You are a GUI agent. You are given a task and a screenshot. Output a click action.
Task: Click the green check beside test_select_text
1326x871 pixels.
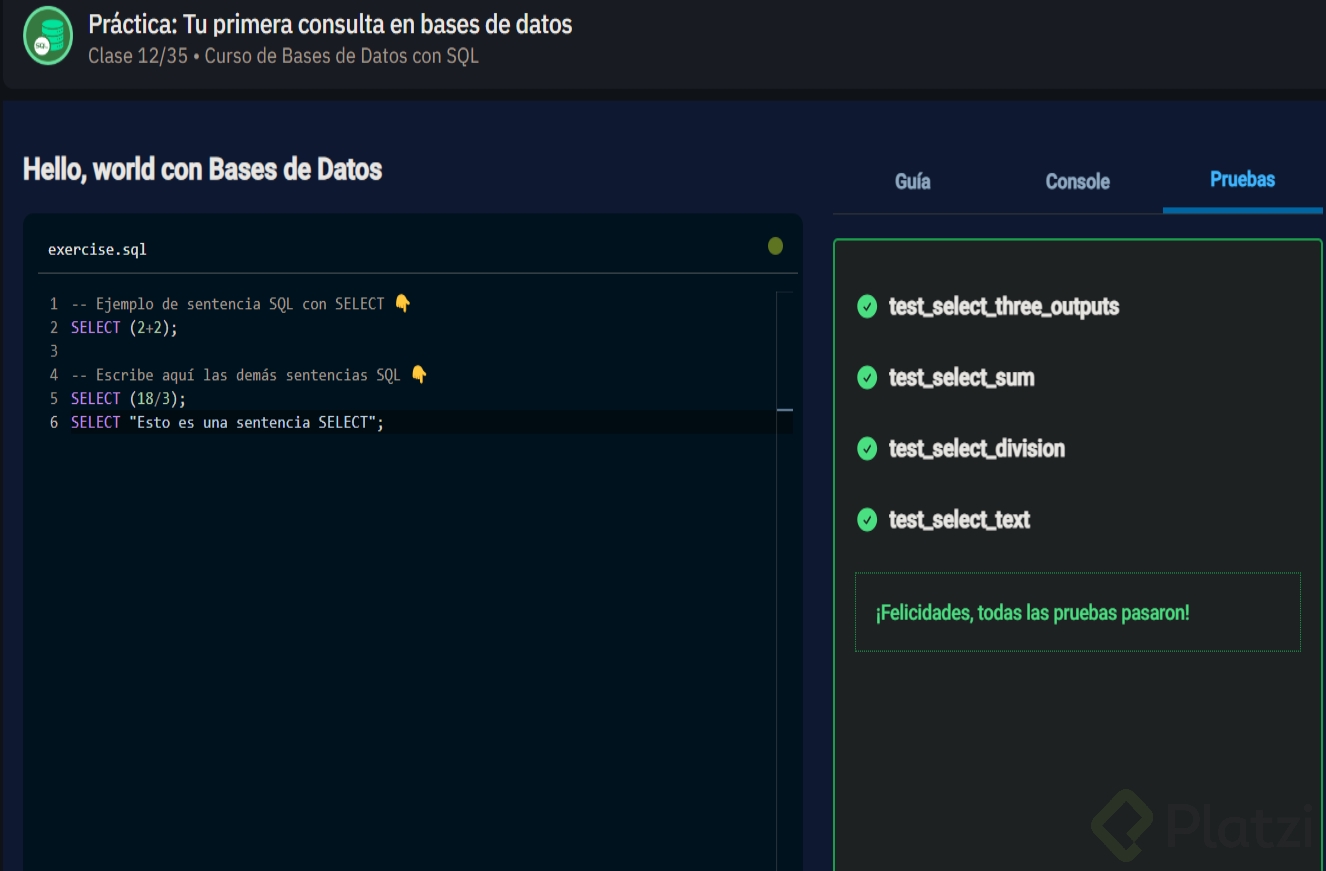[x=867, y=519]
